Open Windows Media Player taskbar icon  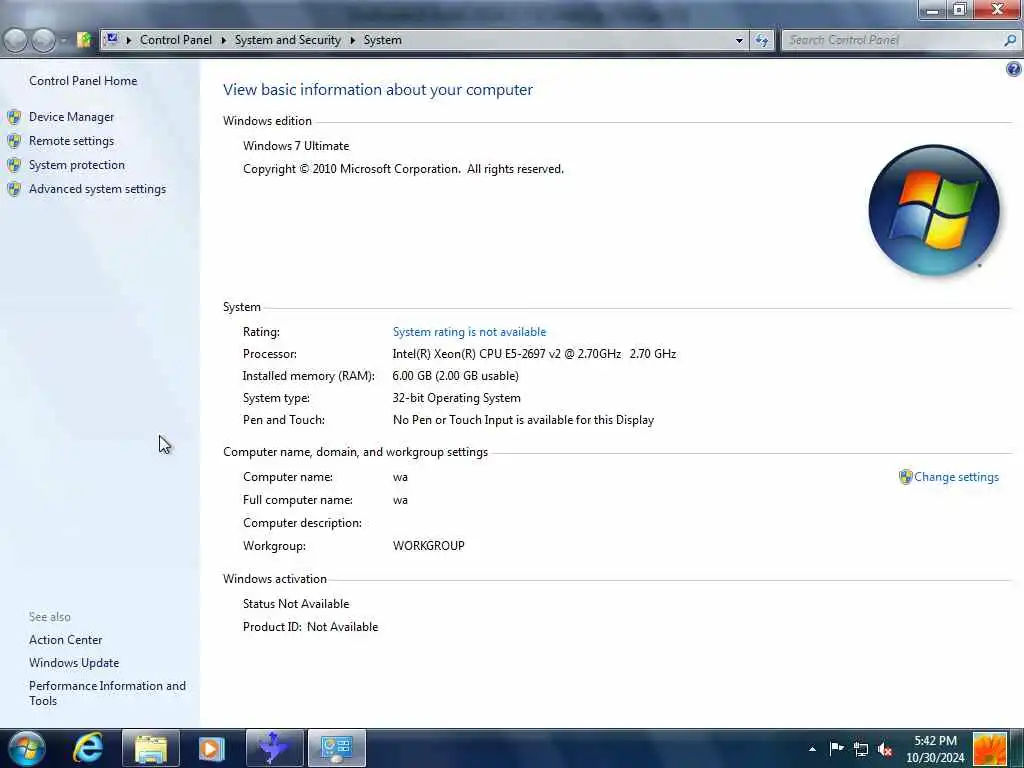[211, 748]
